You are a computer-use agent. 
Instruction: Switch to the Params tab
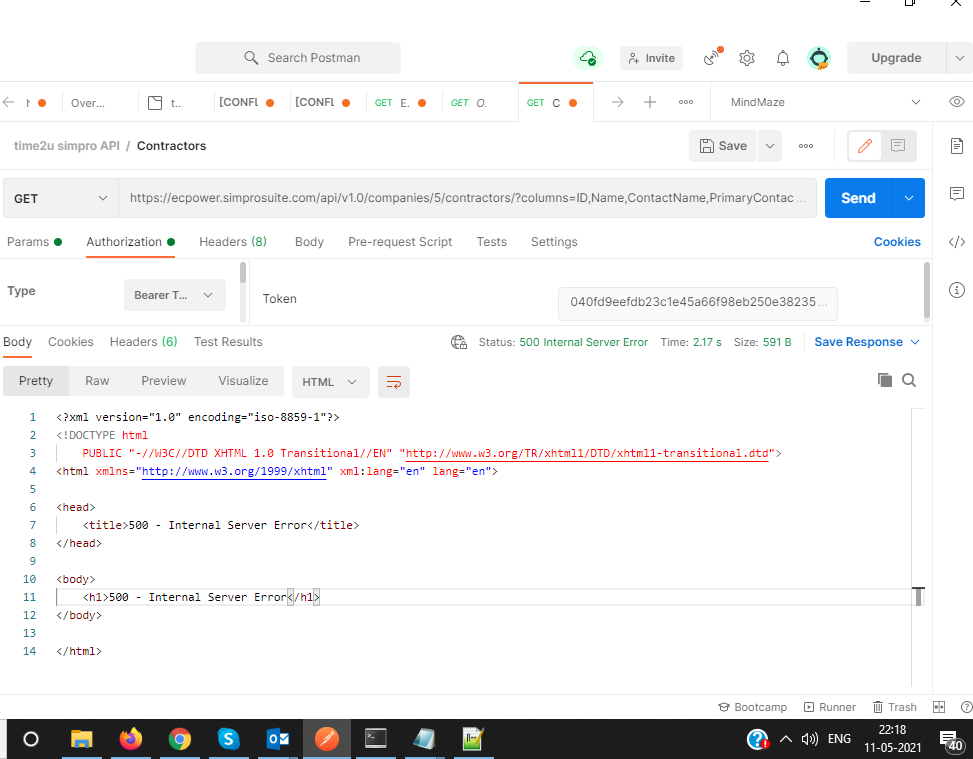click(34, 242)
